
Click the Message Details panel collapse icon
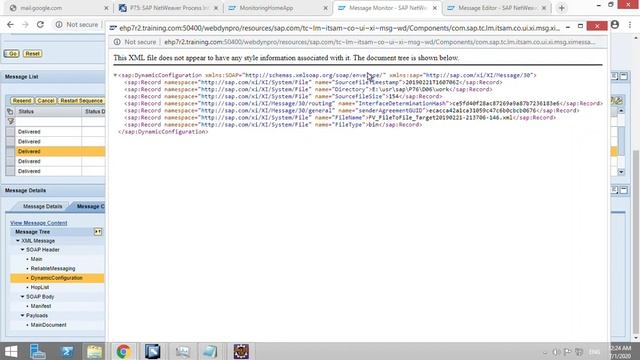click(x=624, y=190)
